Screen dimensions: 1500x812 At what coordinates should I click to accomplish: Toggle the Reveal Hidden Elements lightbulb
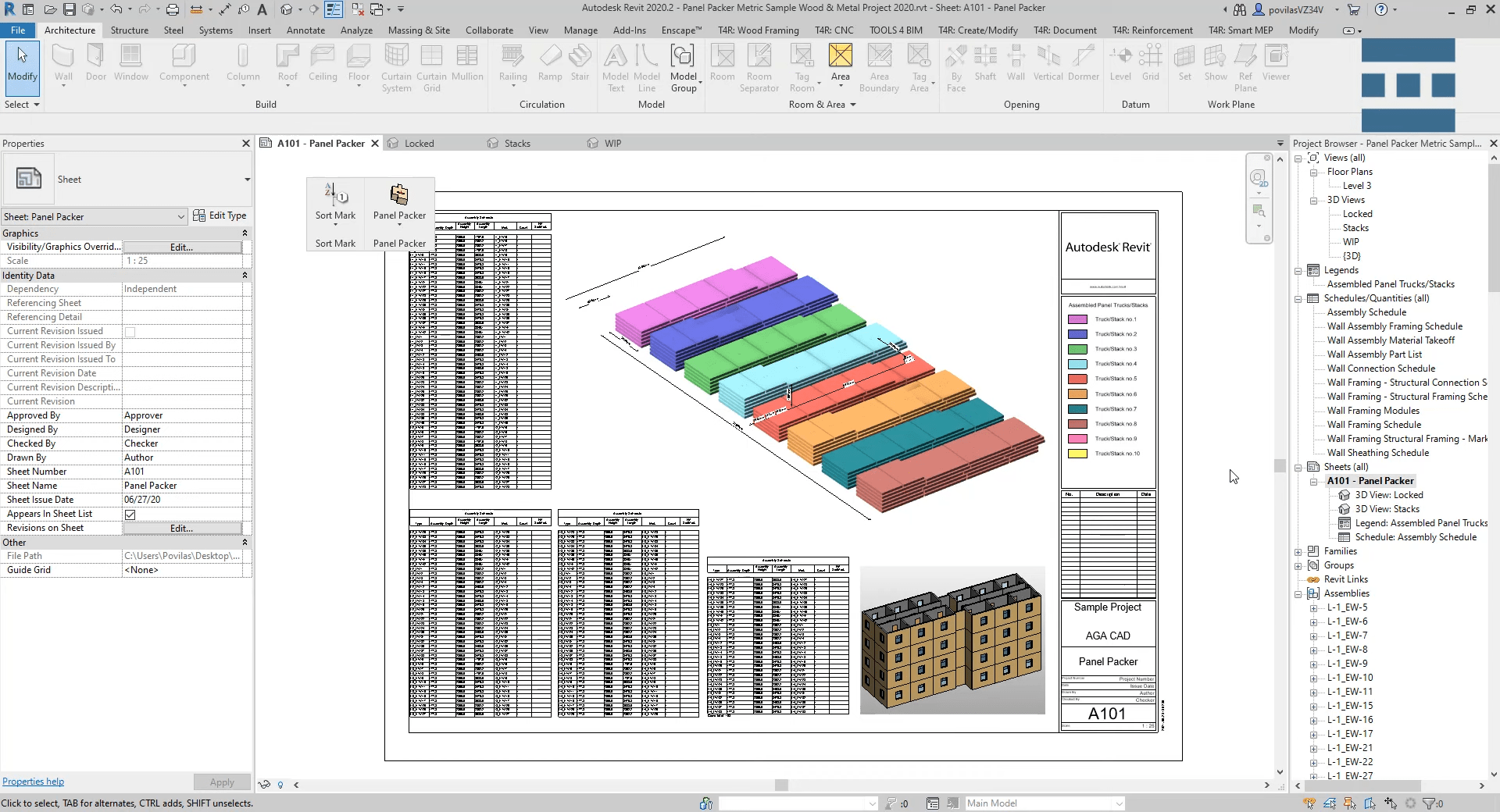coord(280,785)
